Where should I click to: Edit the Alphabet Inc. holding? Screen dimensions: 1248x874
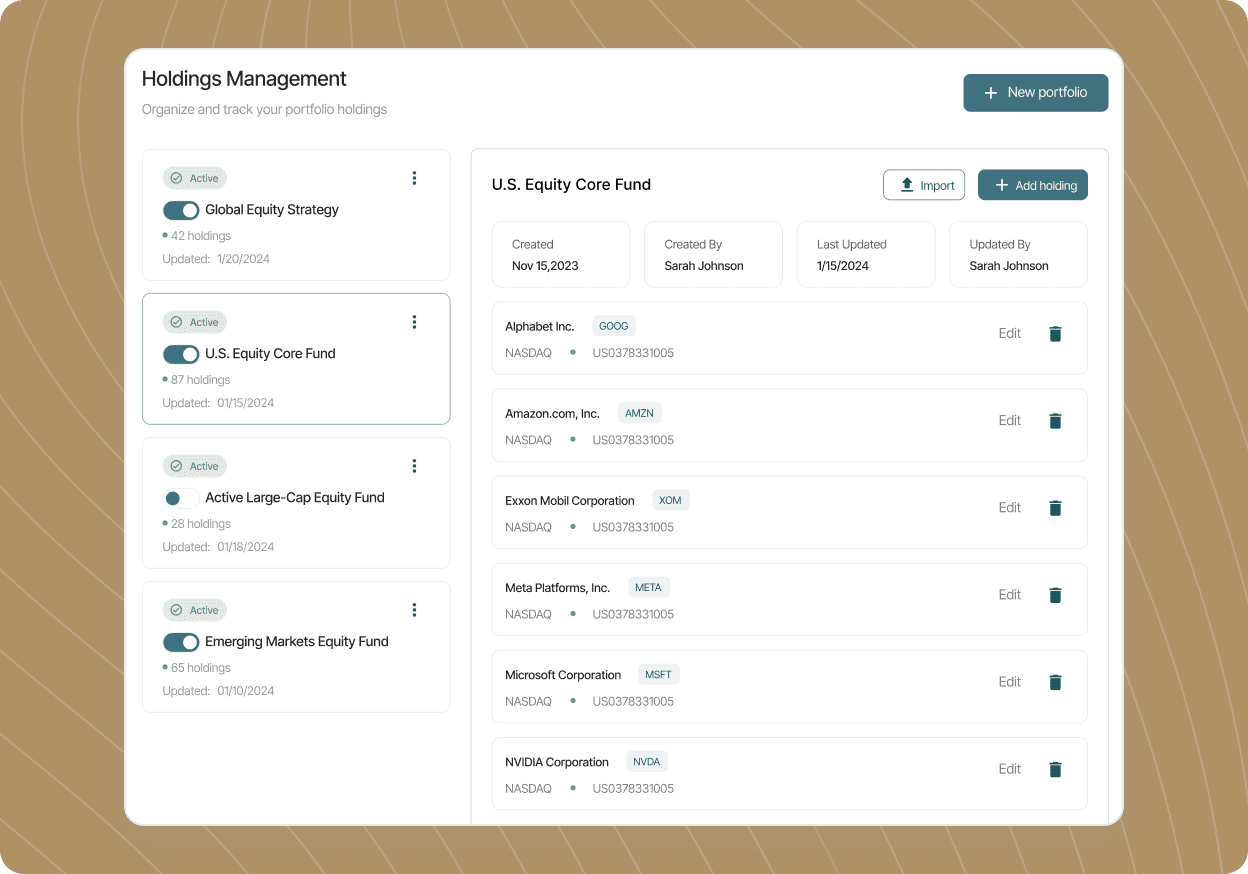1010,334
